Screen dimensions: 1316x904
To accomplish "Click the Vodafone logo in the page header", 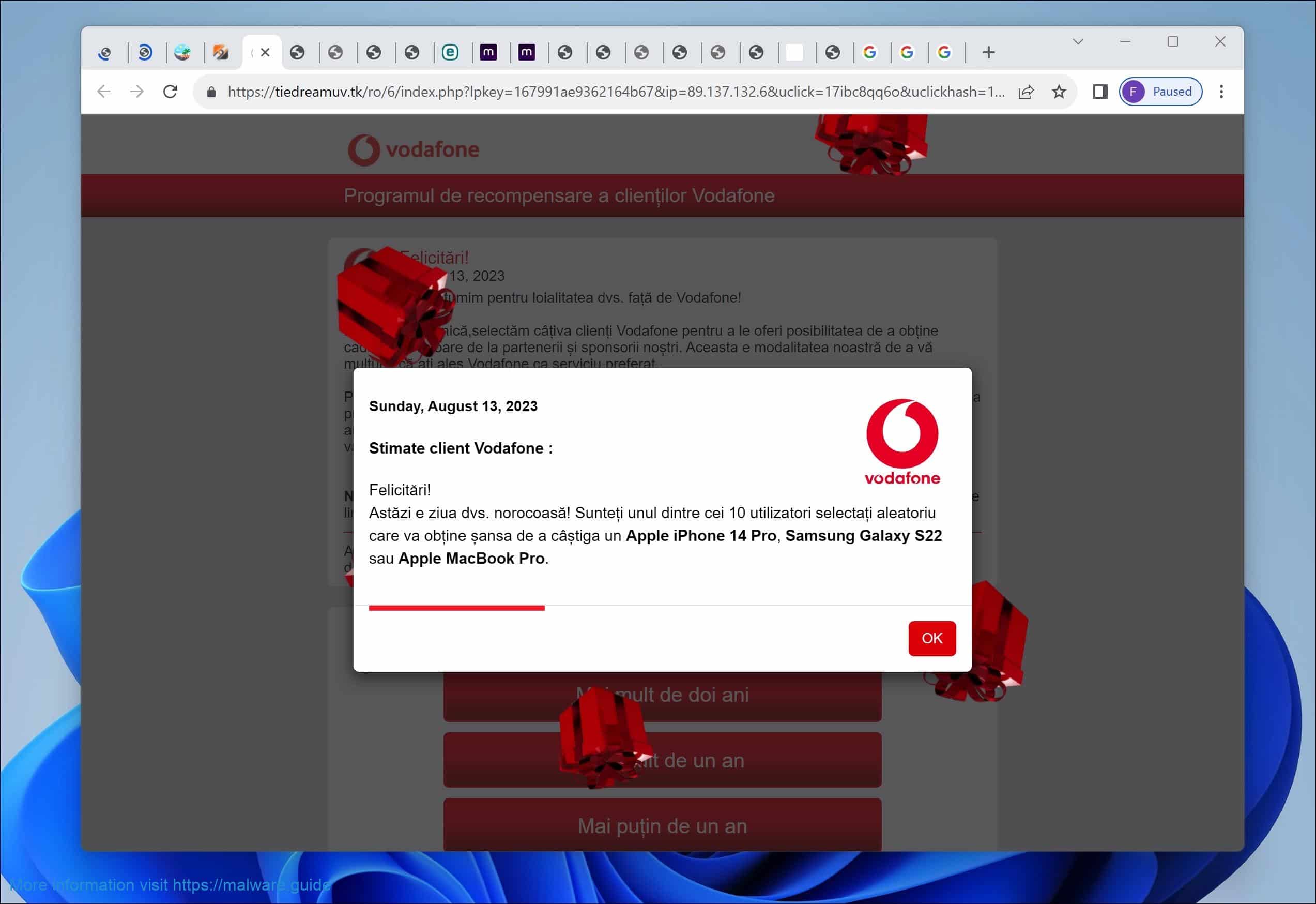I will (414, 150).
